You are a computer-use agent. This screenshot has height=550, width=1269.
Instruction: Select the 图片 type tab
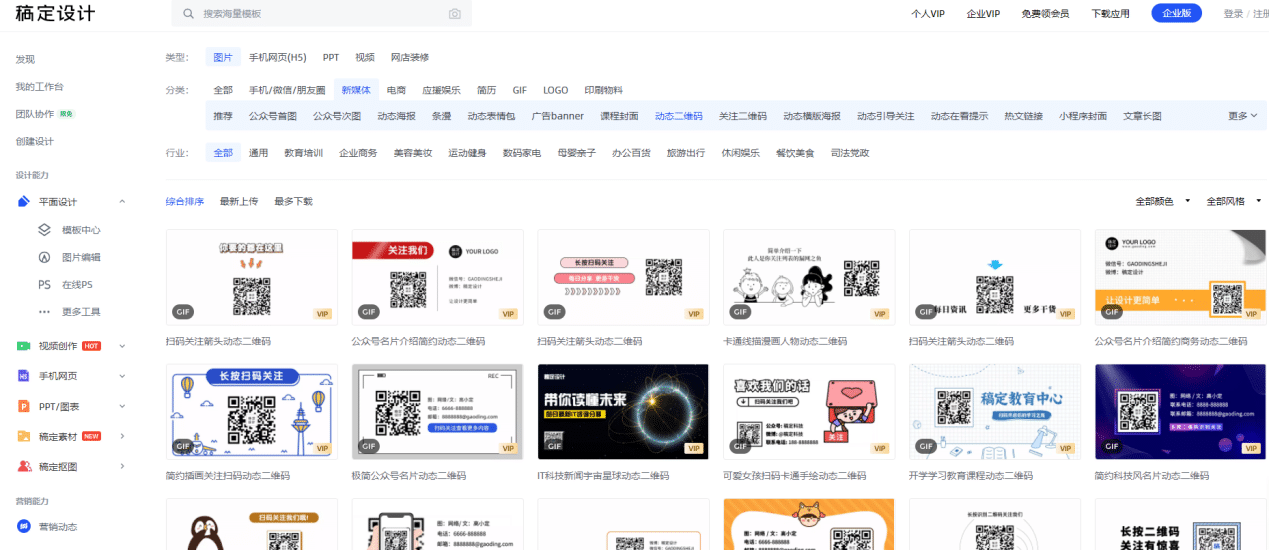pyautogui.click(x=223, y=57)
